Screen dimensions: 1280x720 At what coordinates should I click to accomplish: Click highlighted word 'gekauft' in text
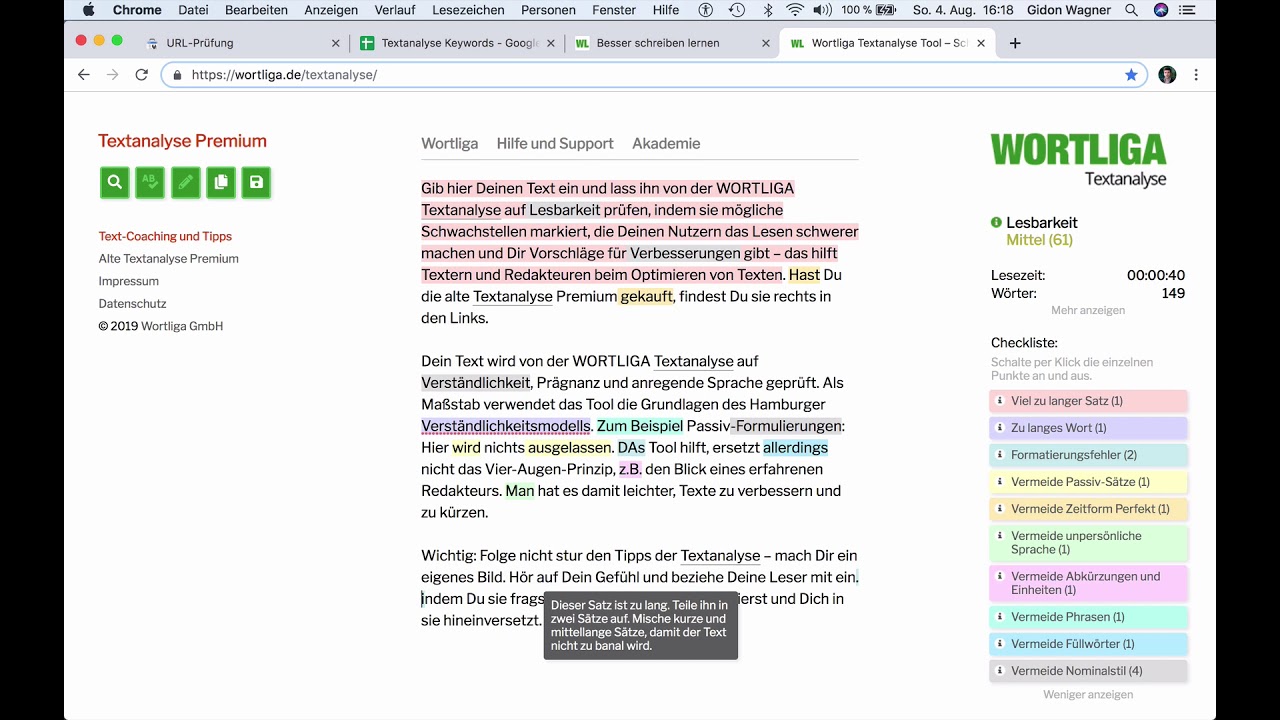pyautogui.click(x=646, y=296)
